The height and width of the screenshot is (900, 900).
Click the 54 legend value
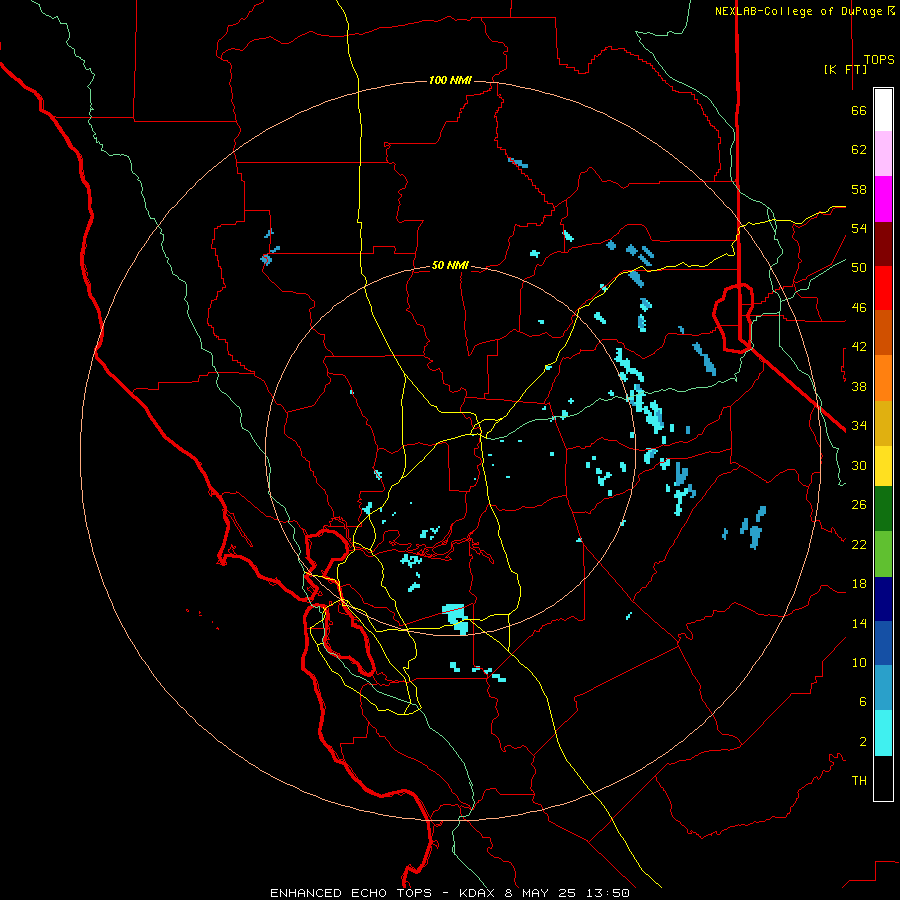(x=859, y=228)
